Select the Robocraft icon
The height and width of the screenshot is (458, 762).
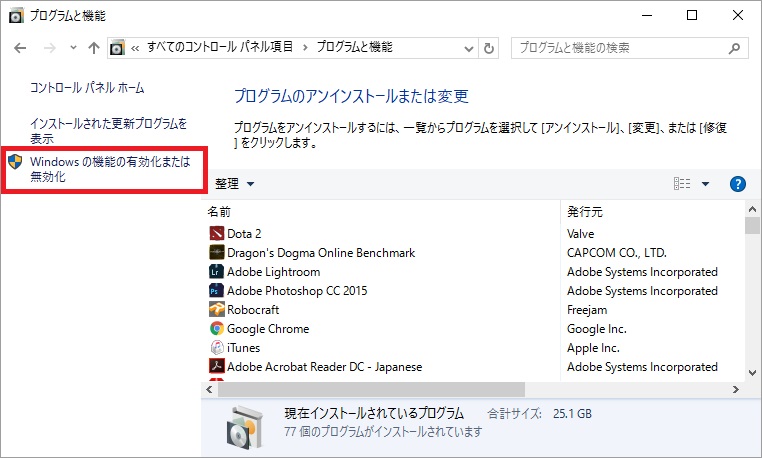216,309
